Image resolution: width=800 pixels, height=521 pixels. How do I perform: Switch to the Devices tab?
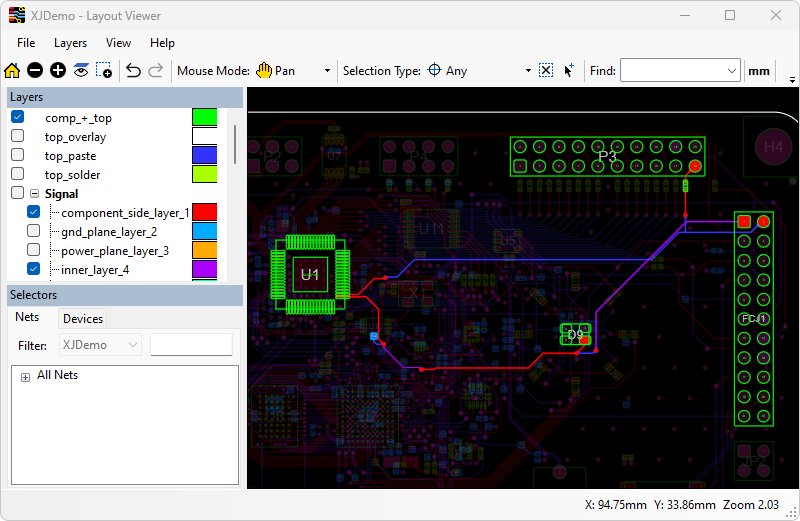click(x=83, y=319)
